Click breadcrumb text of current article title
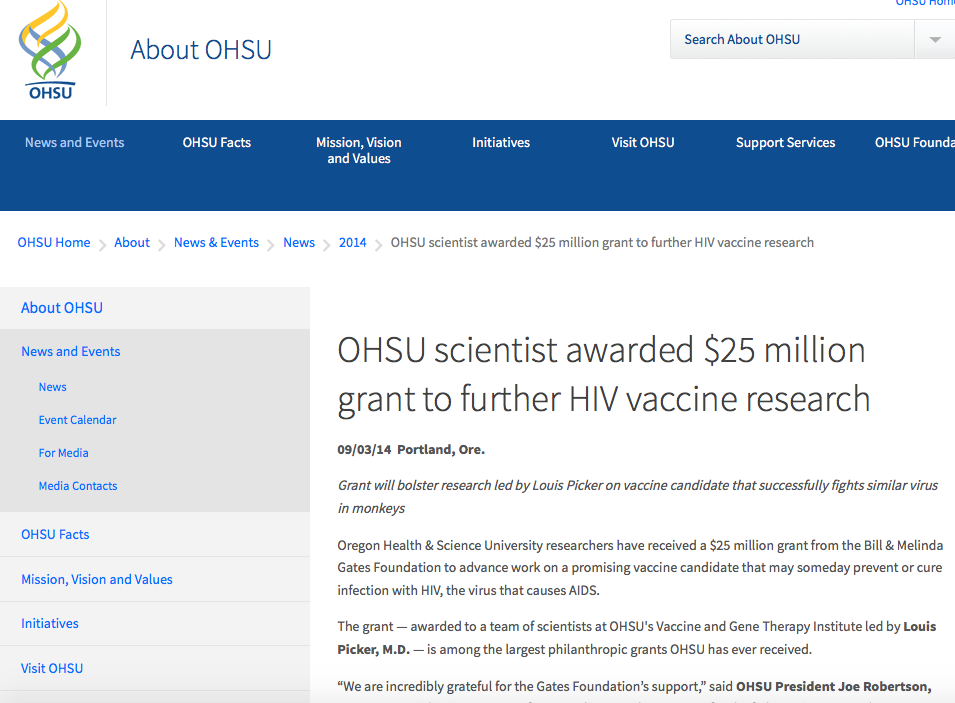The image size is (955, 703). coord(602,242)
